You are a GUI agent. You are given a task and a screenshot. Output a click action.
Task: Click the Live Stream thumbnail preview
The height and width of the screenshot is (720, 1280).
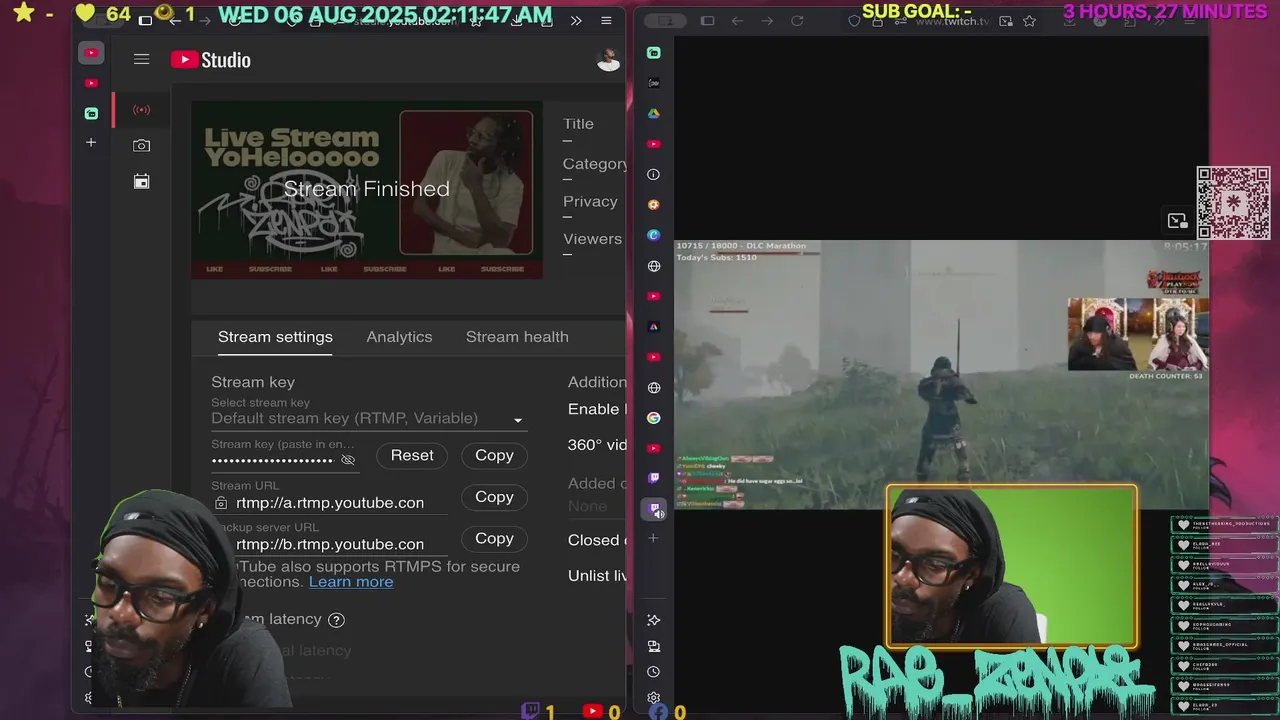click(x=366, y=190)
